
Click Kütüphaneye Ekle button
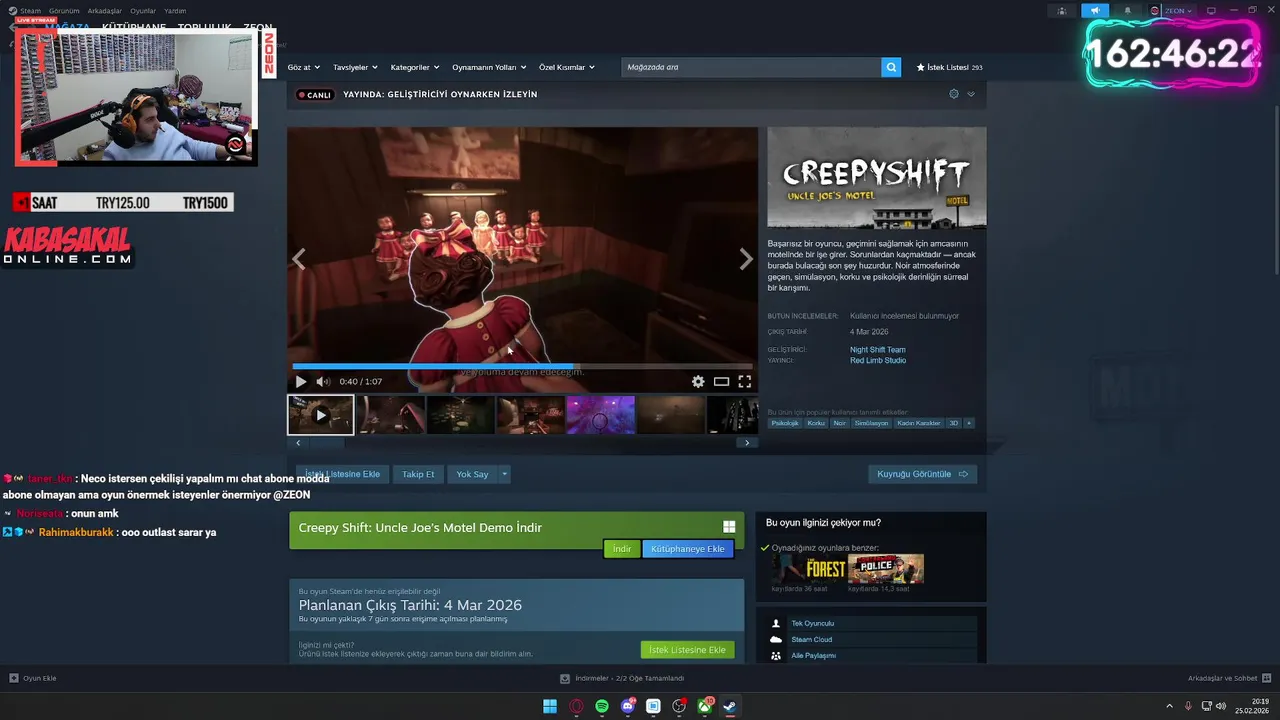[x=688, y=549]
